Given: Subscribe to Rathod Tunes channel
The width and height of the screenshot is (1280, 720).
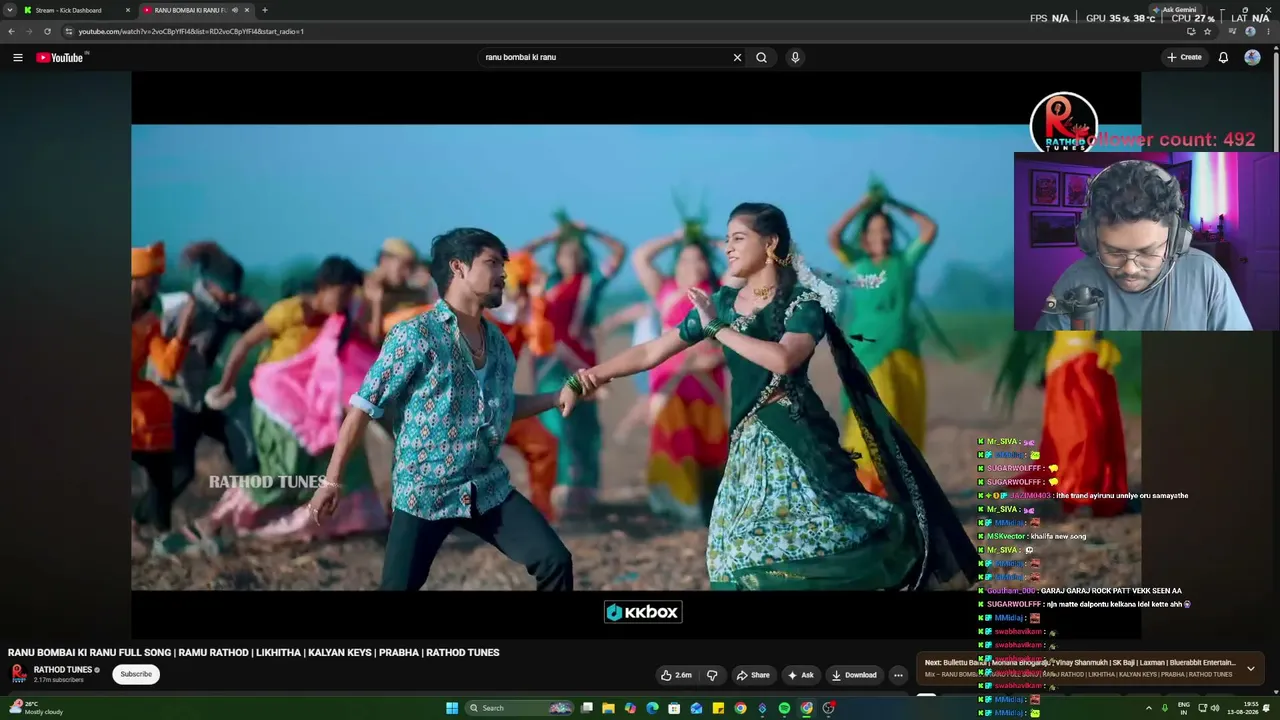Looking at the screenshot, I should point(136,674).
